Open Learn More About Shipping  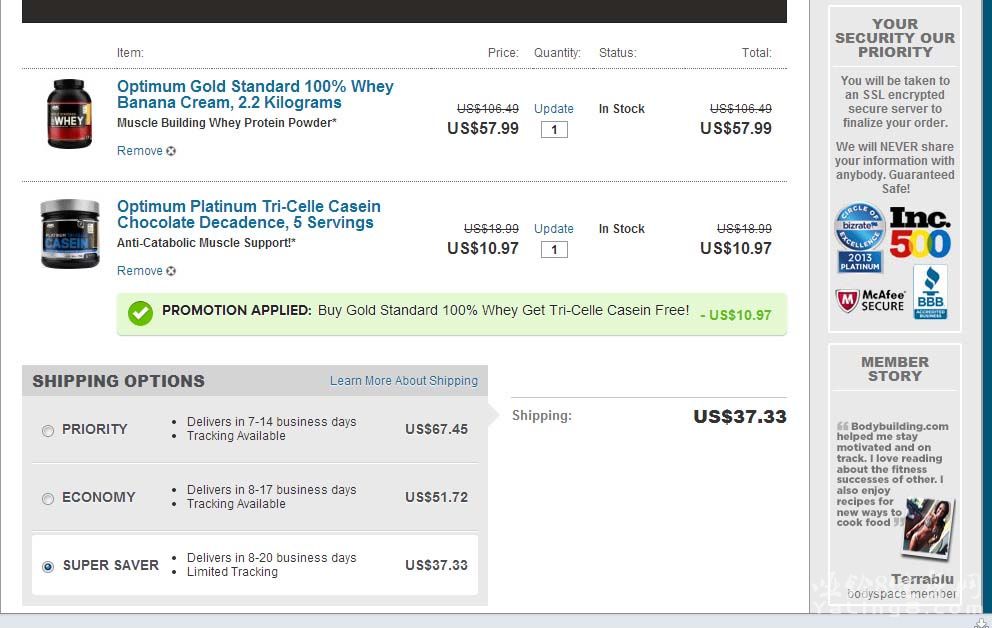(404, 381)
